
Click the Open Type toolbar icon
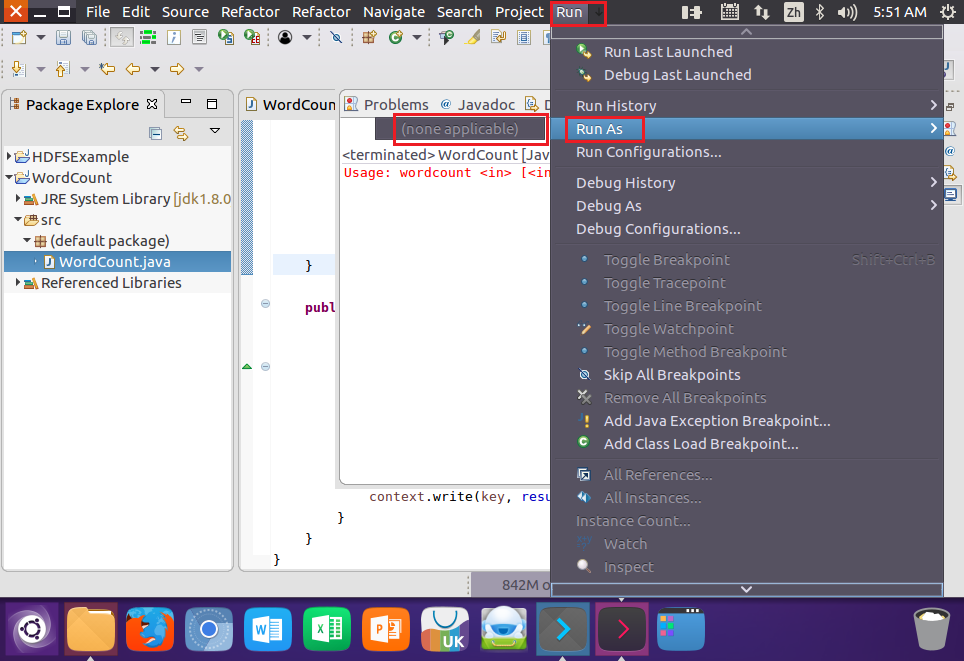(446, 38)
